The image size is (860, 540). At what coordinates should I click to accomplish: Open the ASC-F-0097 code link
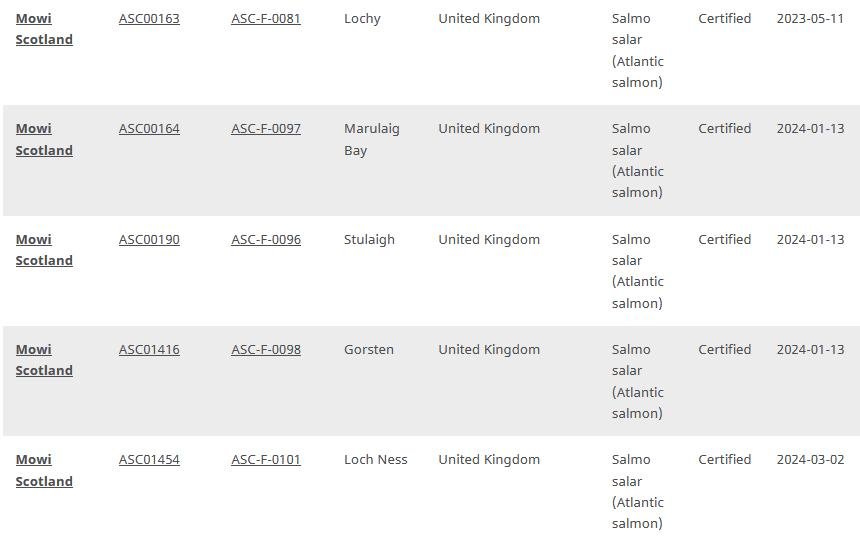[265, 128]
